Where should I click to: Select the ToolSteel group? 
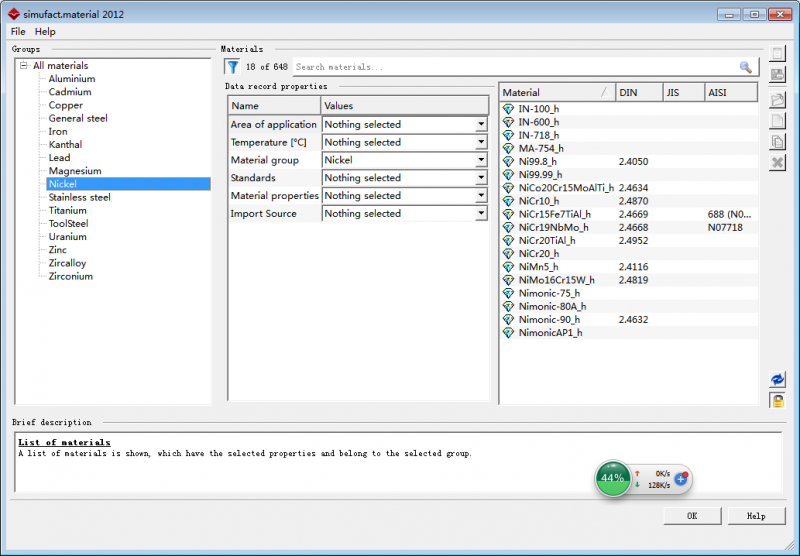click(68, 223)
